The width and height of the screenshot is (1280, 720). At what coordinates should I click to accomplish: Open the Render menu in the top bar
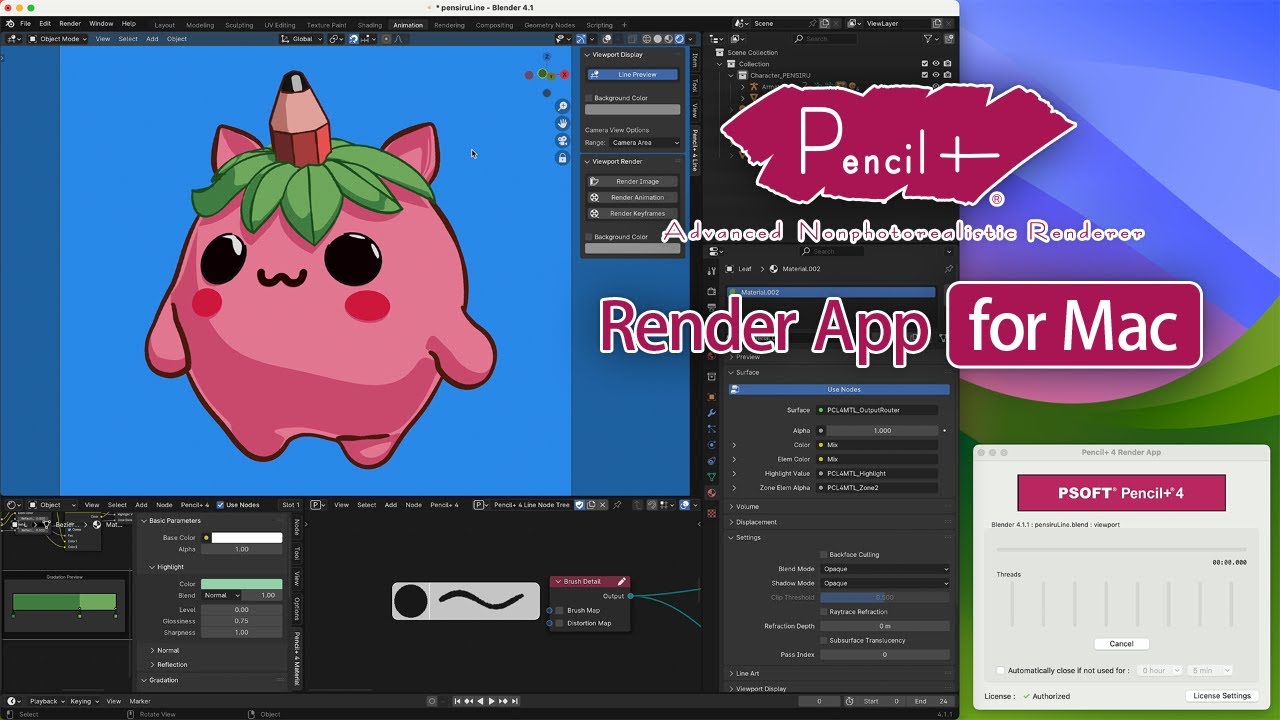point(70,23)
